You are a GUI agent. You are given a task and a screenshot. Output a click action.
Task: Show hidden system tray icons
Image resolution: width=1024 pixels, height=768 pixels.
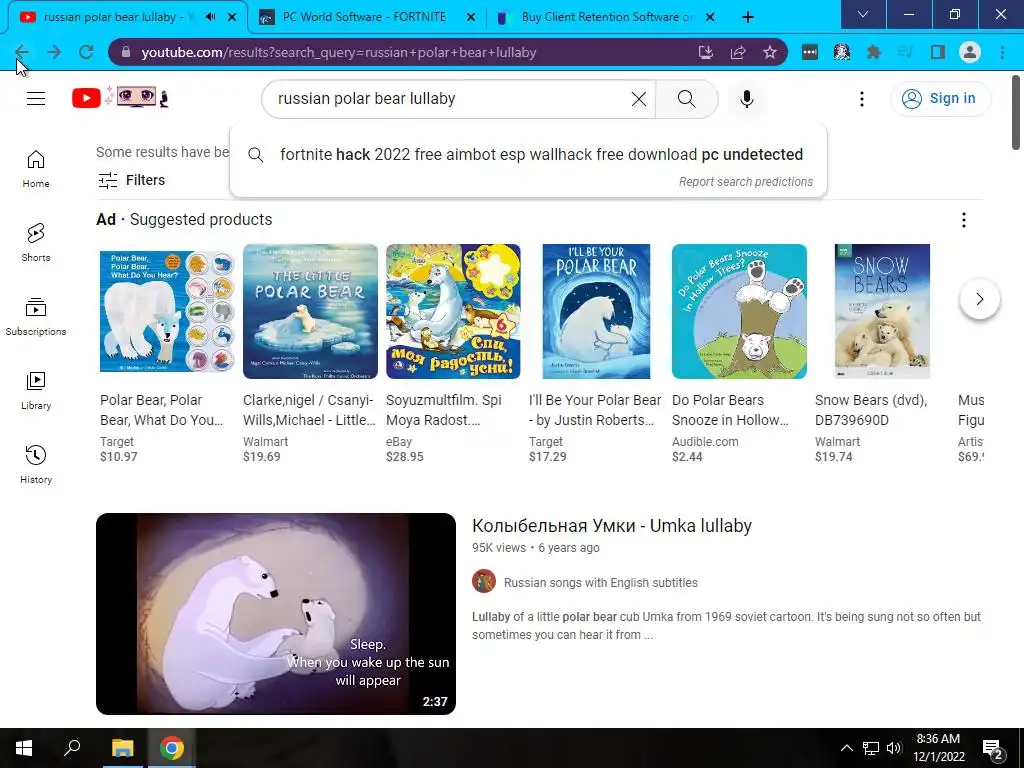click(846, 748)
